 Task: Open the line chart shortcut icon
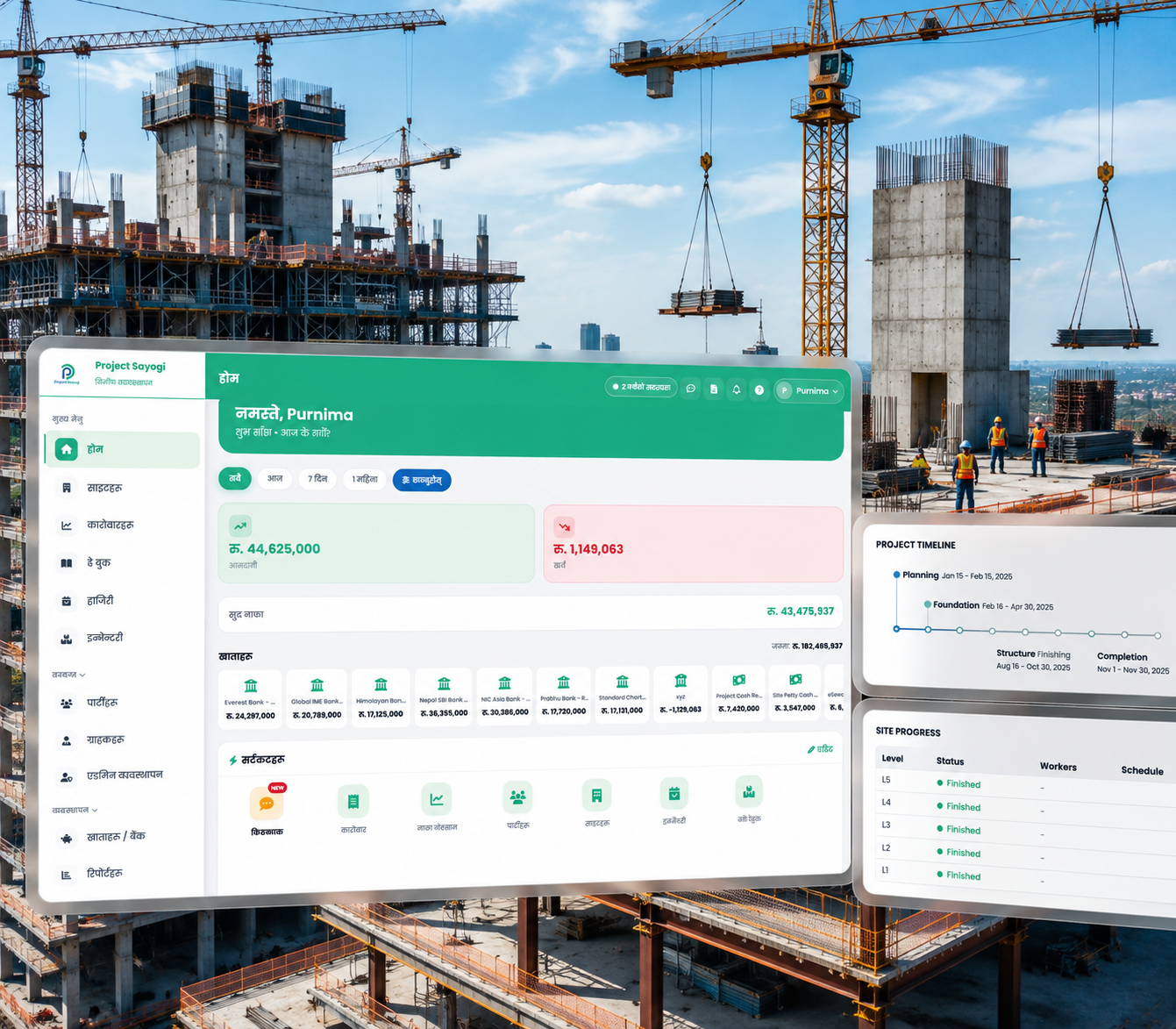(436, 799)
